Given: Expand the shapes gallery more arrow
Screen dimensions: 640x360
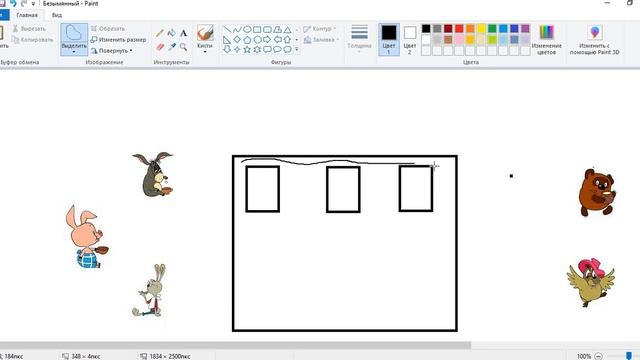Looking at the screenshot, I should 297,49.
